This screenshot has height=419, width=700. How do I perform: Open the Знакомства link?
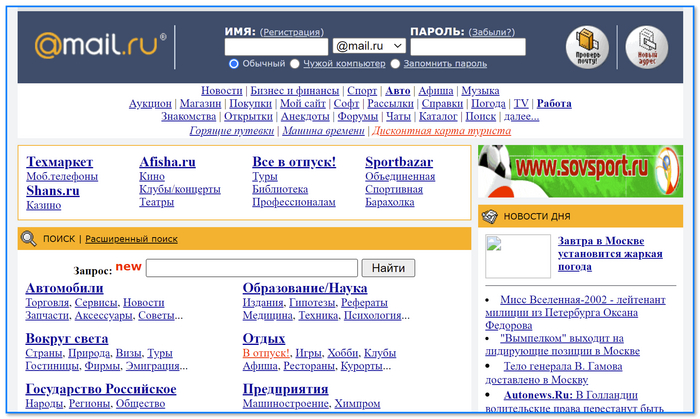point(188,116)
